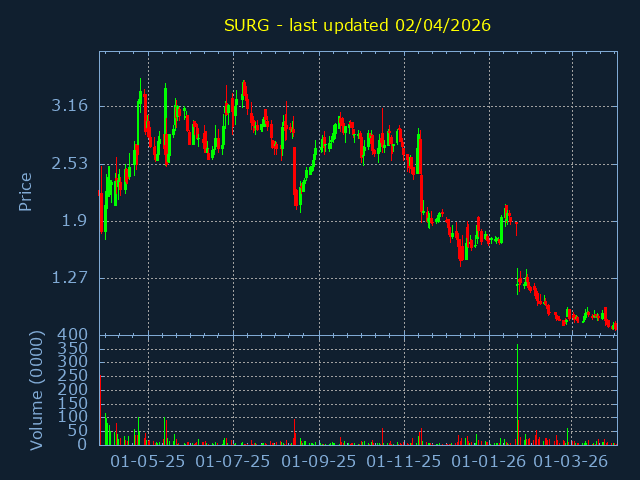Click the 01-03-26 date axis label
The width and height of the screenshot is (640, 480).
571,462
